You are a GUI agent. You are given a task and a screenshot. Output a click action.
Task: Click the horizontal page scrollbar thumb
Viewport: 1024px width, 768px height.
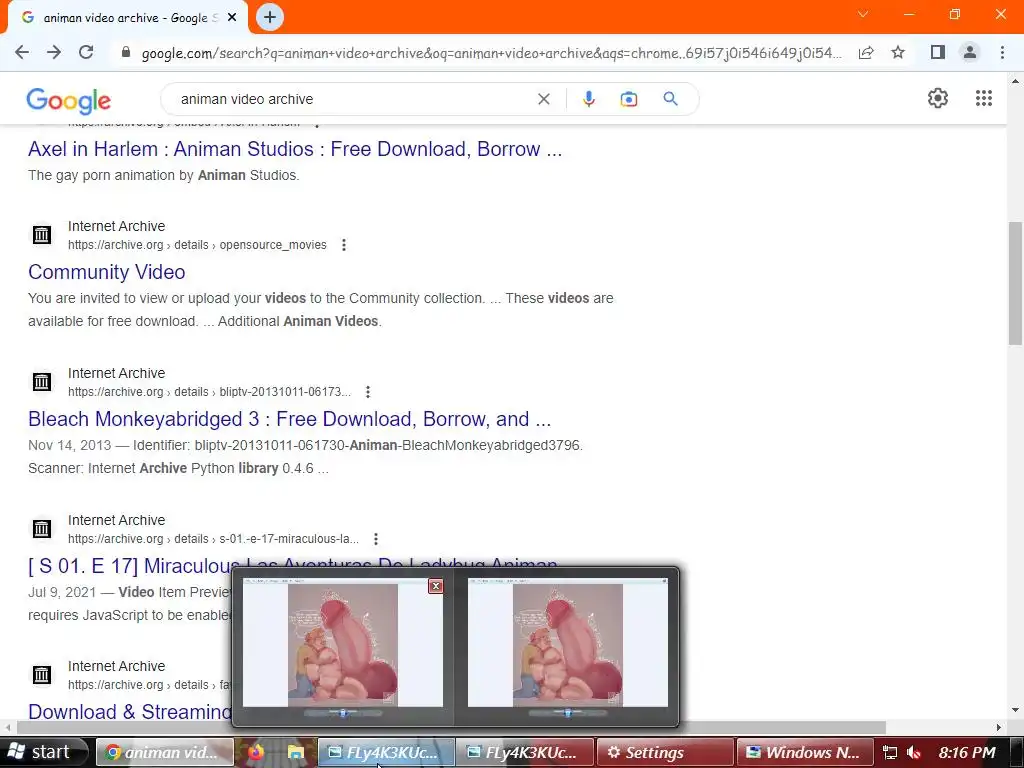click(x=451, y=727)
